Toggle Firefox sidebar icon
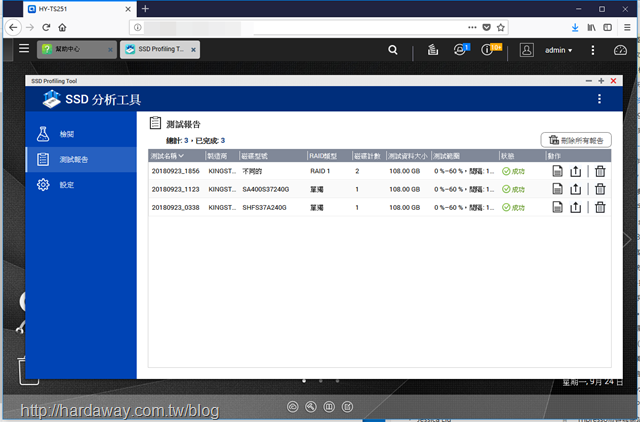The height and width of the screenshot is (422, 640). (607, 27)
